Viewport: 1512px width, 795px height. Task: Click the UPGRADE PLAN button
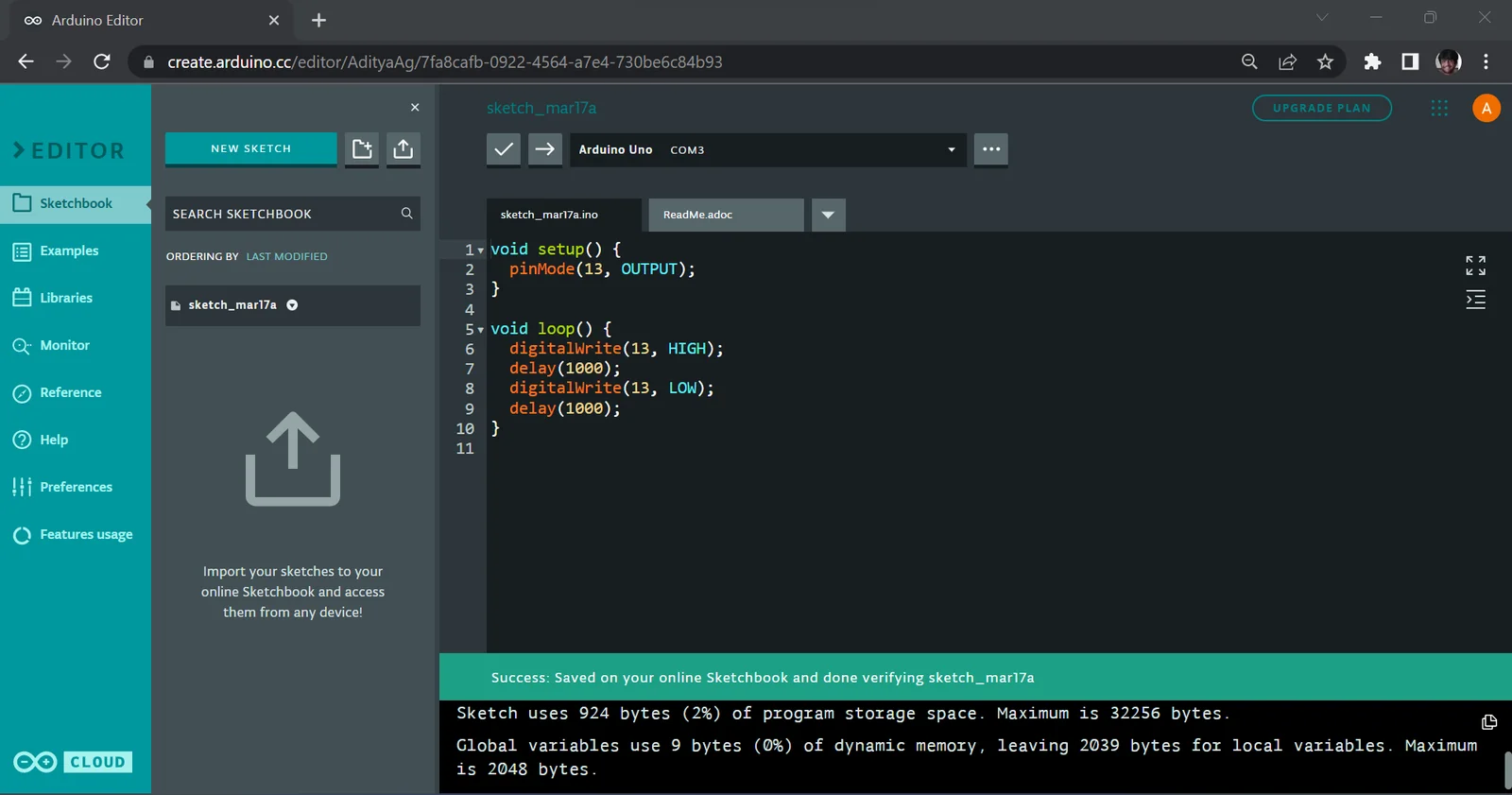tap(1321, 108)
